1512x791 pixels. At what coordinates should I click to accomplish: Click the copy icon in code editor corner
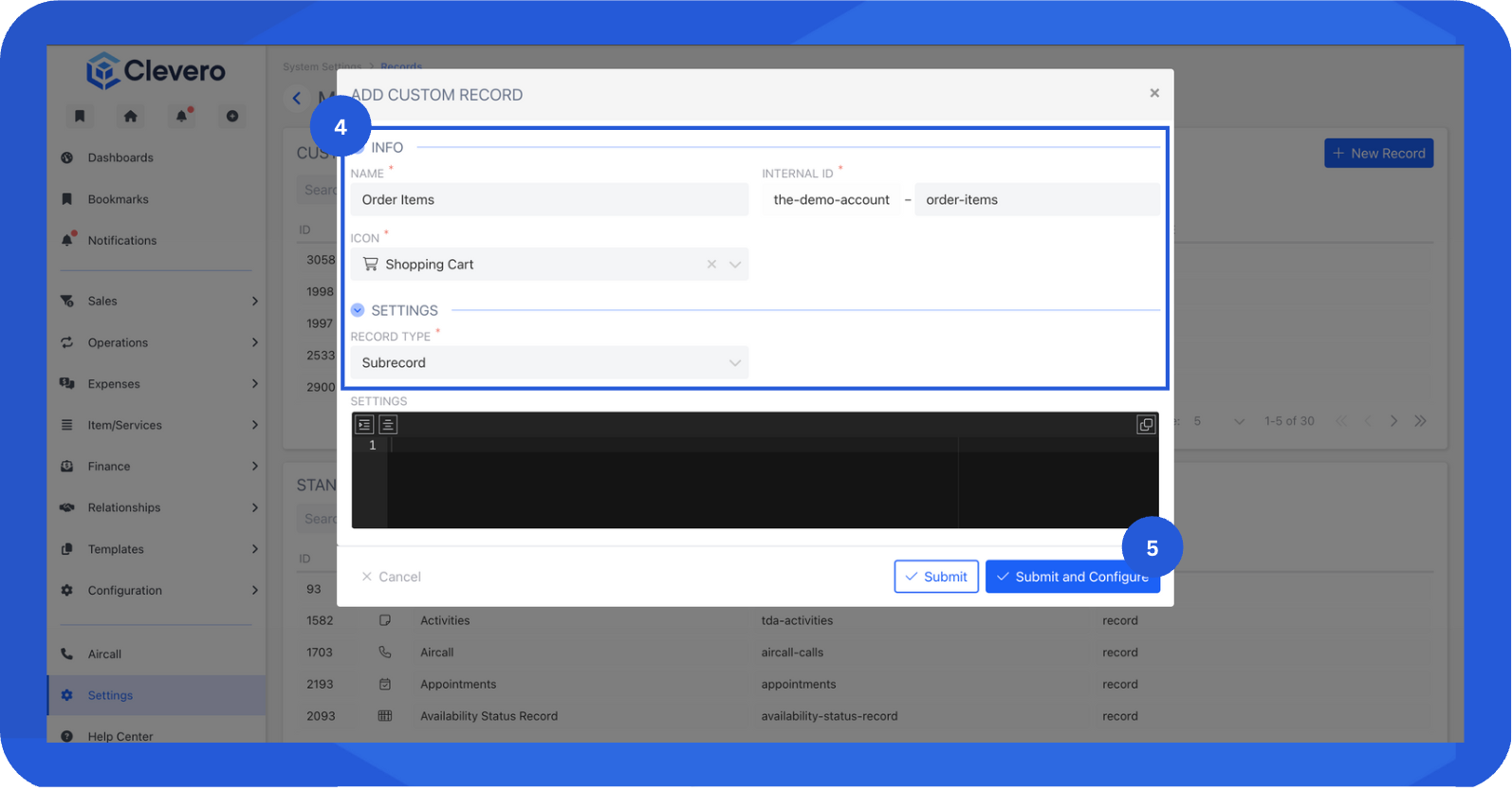coord(1146,425)
